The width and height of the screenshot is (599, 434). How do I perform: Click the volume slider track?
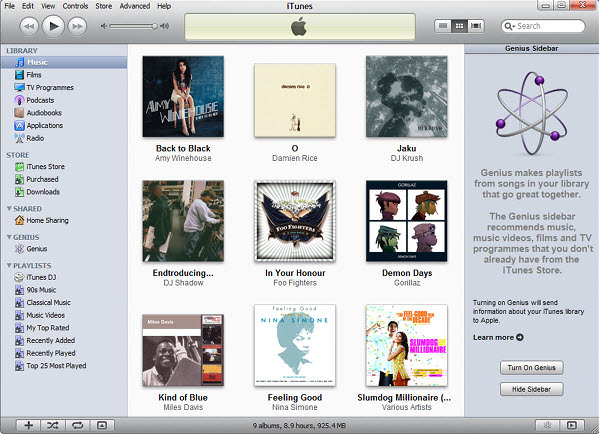(133, 26)
